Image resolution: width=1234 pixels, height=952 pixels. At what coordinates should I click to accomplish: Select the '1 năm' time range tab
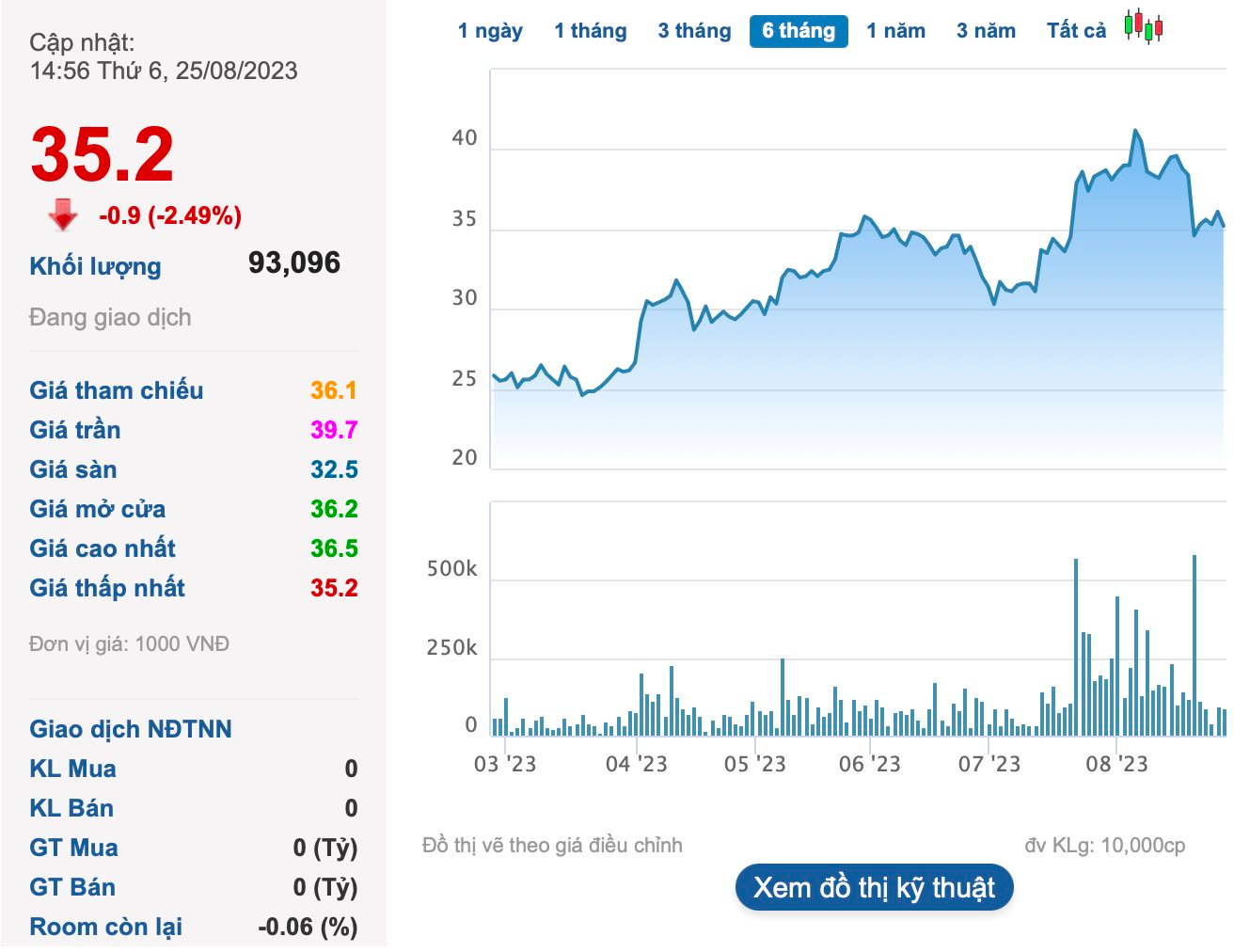896,31
